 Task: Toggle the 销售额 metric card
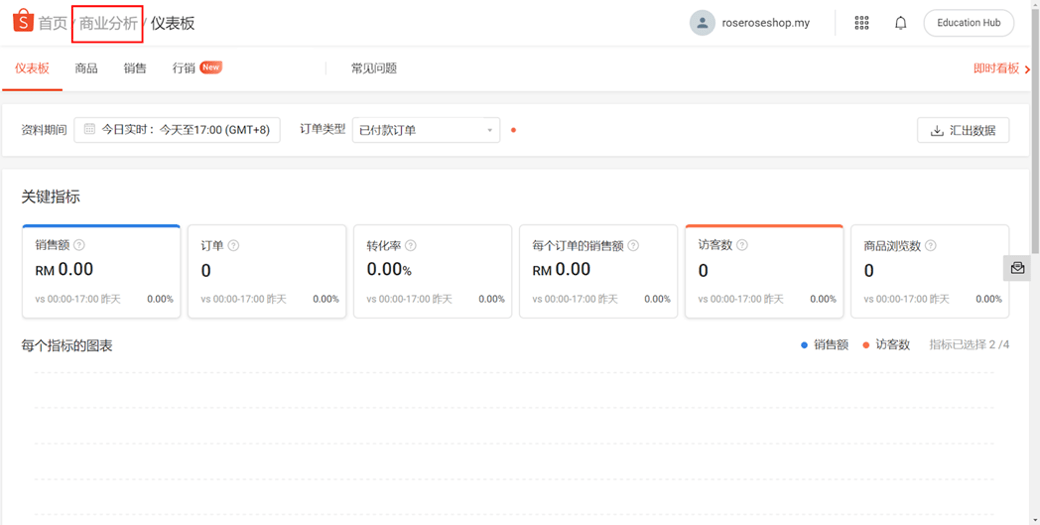point(101,272)
